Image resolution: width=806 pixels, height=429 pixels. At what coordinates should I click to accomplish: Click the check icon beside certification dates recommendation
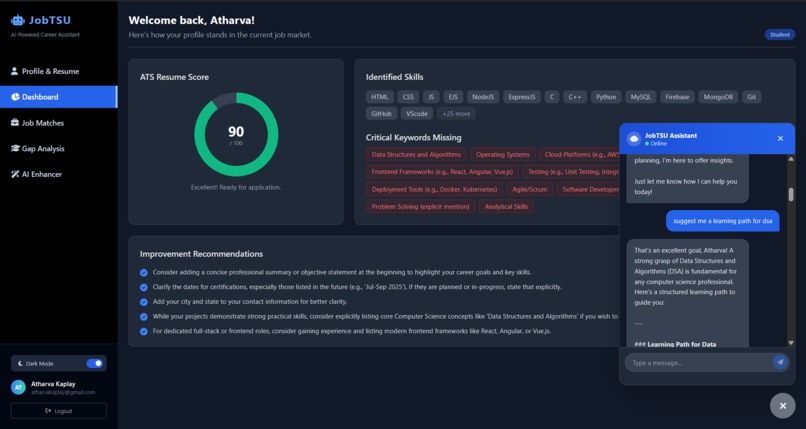pyautogui.click(x=144, y=287)
